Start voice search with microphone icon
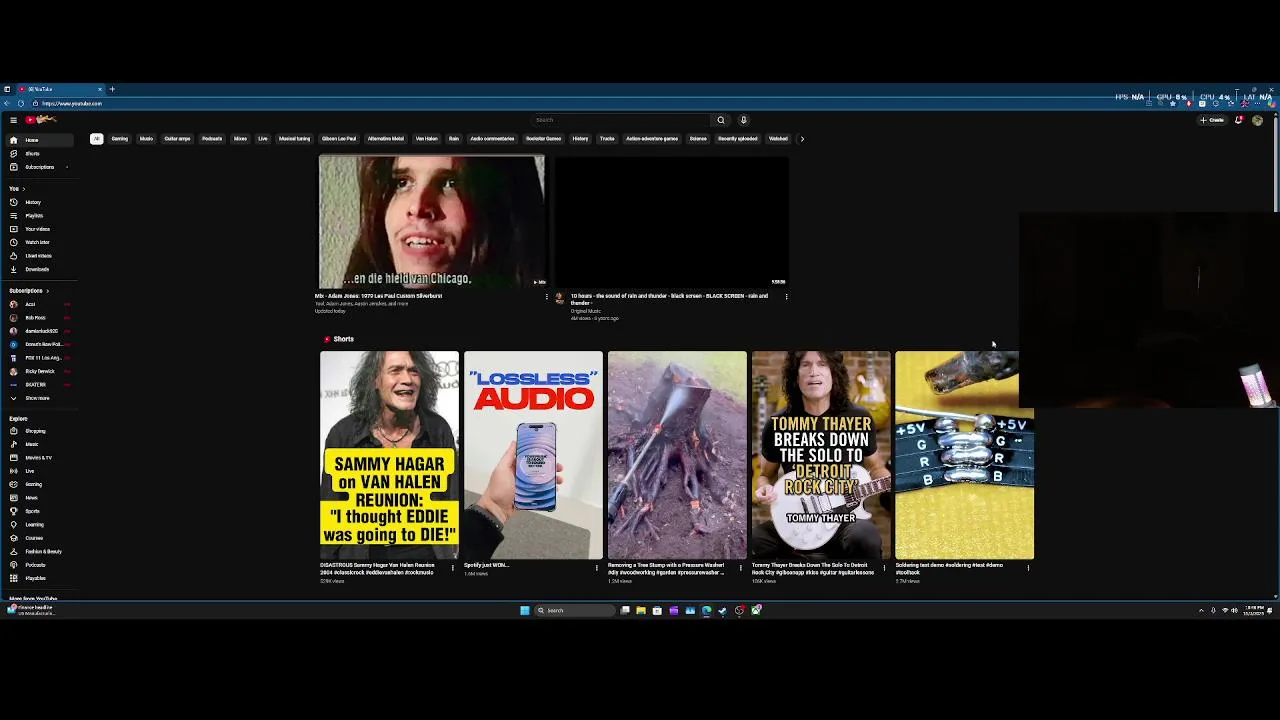 click(743, 120)
